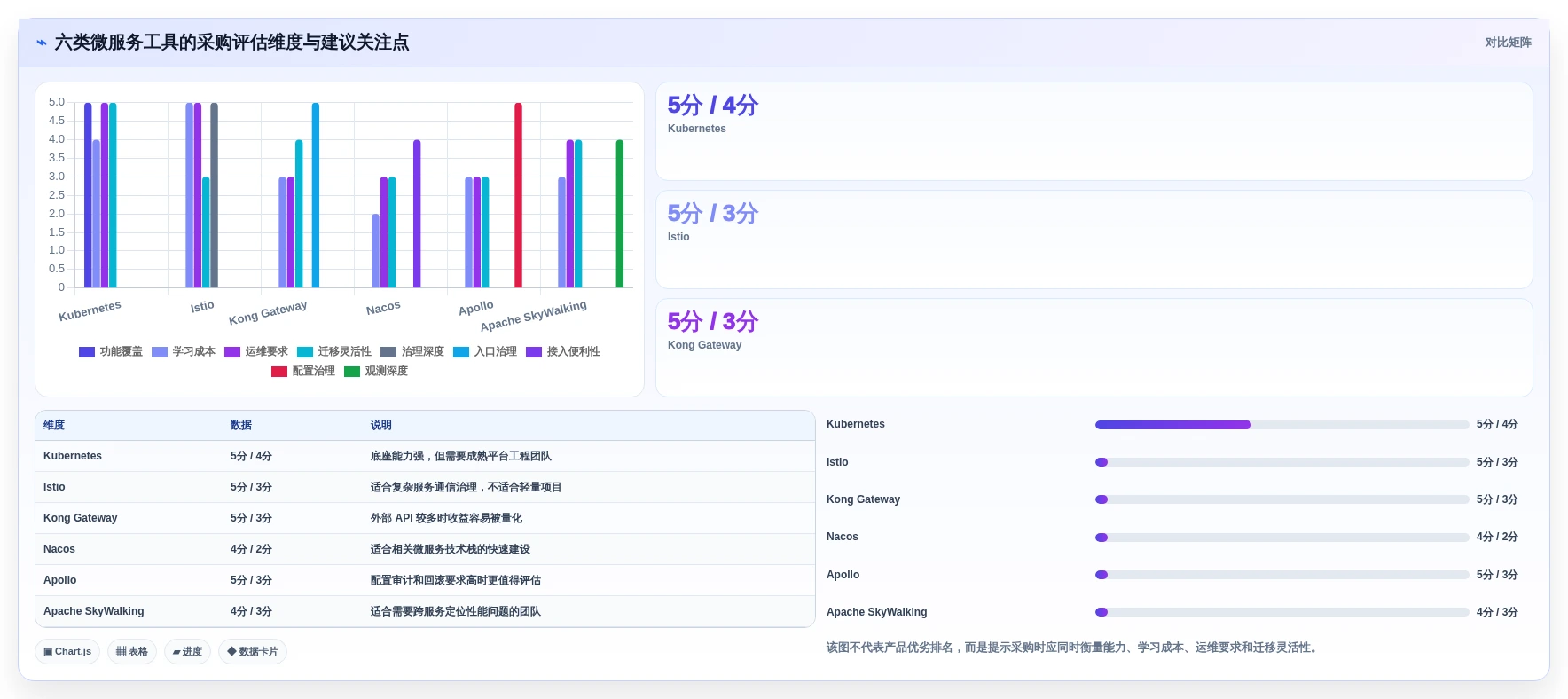Click 适合需要跨服务定位性能问题的团队 description

[x=455, y=611]
